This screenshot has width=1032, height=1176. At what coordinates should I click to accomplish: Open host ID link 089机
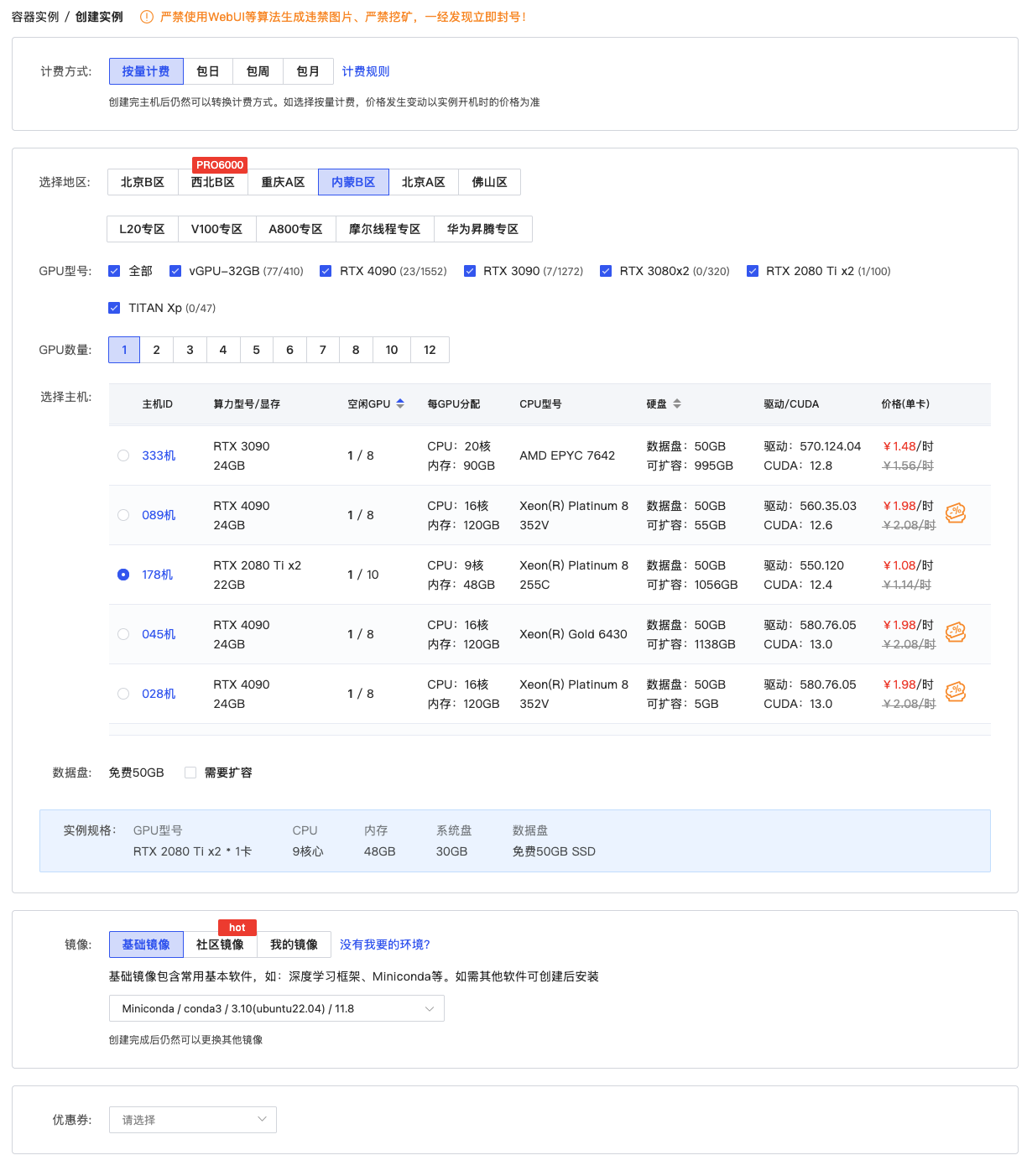point(159,515)
